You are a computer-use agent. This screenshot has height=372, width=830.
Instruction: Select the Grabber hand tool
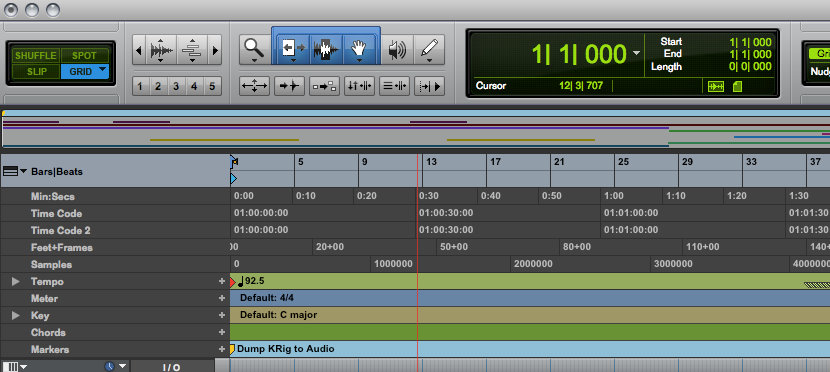[x=359, y=50]
